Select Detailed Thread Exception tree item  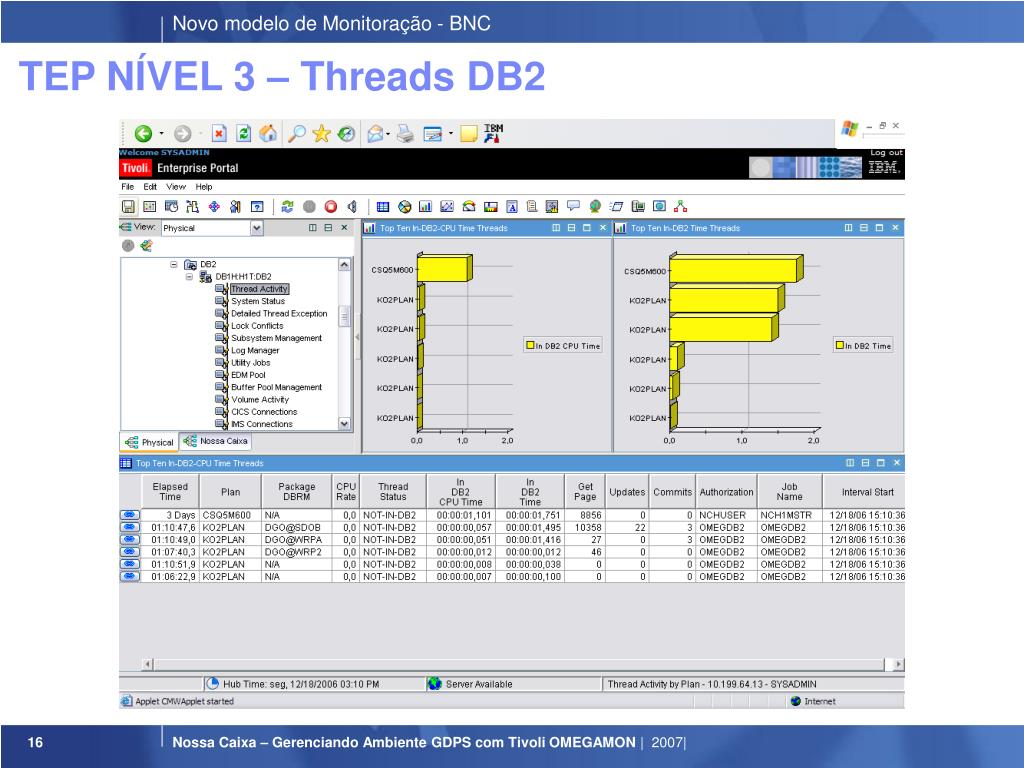[x=279, y=313]
